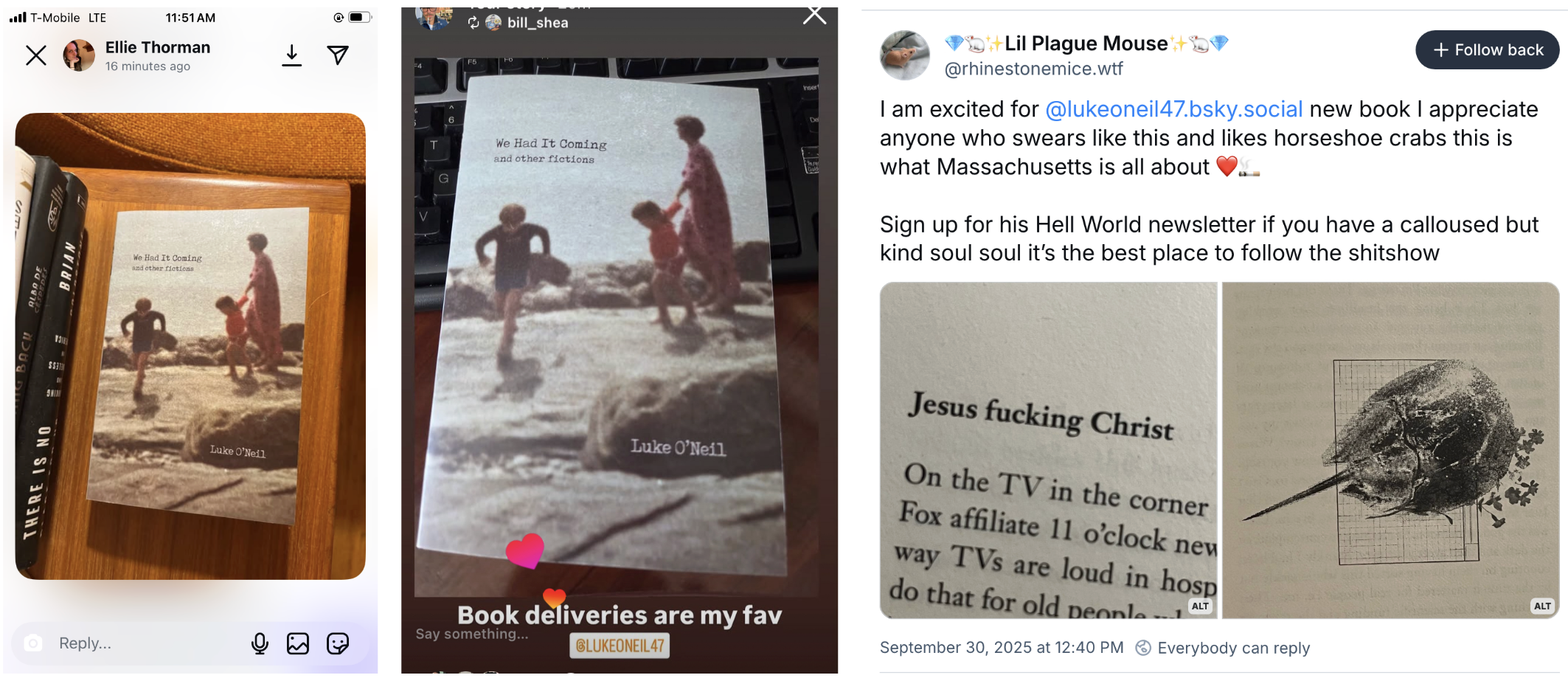Open Lil Plague Mouse's avatar

pos(905,55)
